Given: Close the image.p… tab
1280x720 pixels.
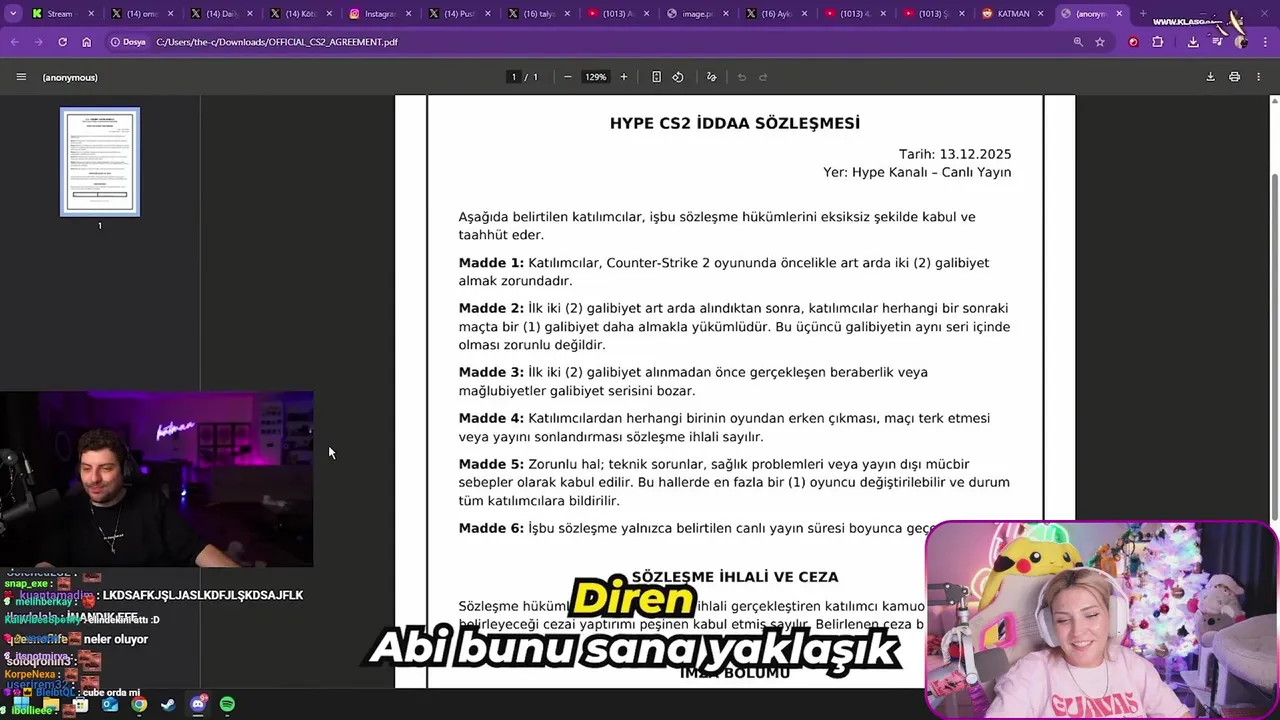Looking at the screenshot, I should (x=724, y=14).
